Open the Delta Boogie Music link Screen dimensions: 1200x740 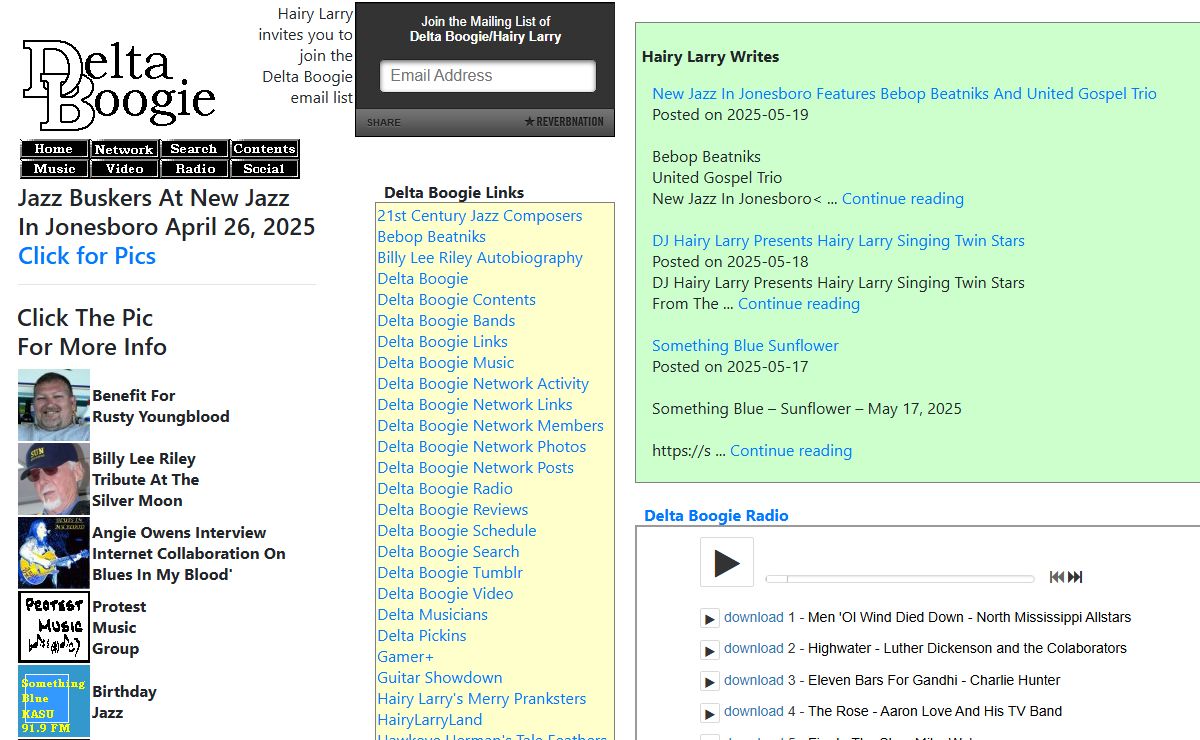(x=445, y=363)
